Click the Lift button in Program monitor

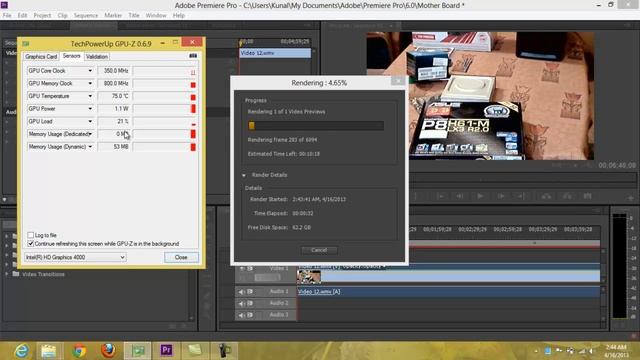click(546, 196)
